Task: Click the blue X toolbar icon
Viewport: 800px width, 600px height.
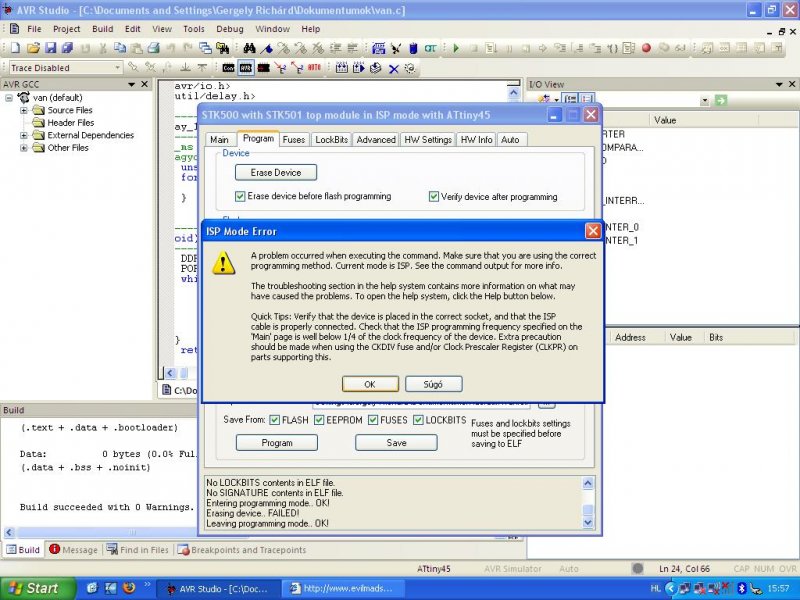Action: [393, 68]
